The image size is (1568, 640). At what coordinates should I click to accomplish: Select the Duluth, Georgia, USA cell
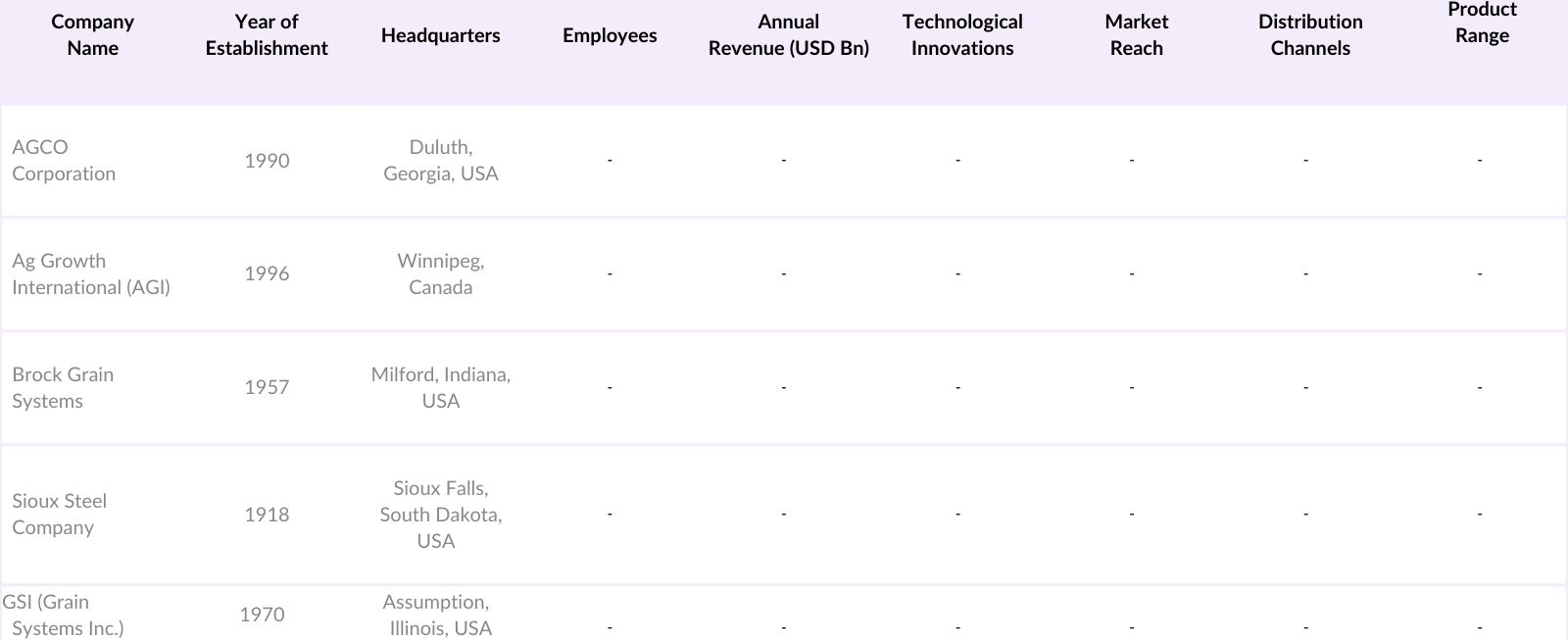(440, 161)
